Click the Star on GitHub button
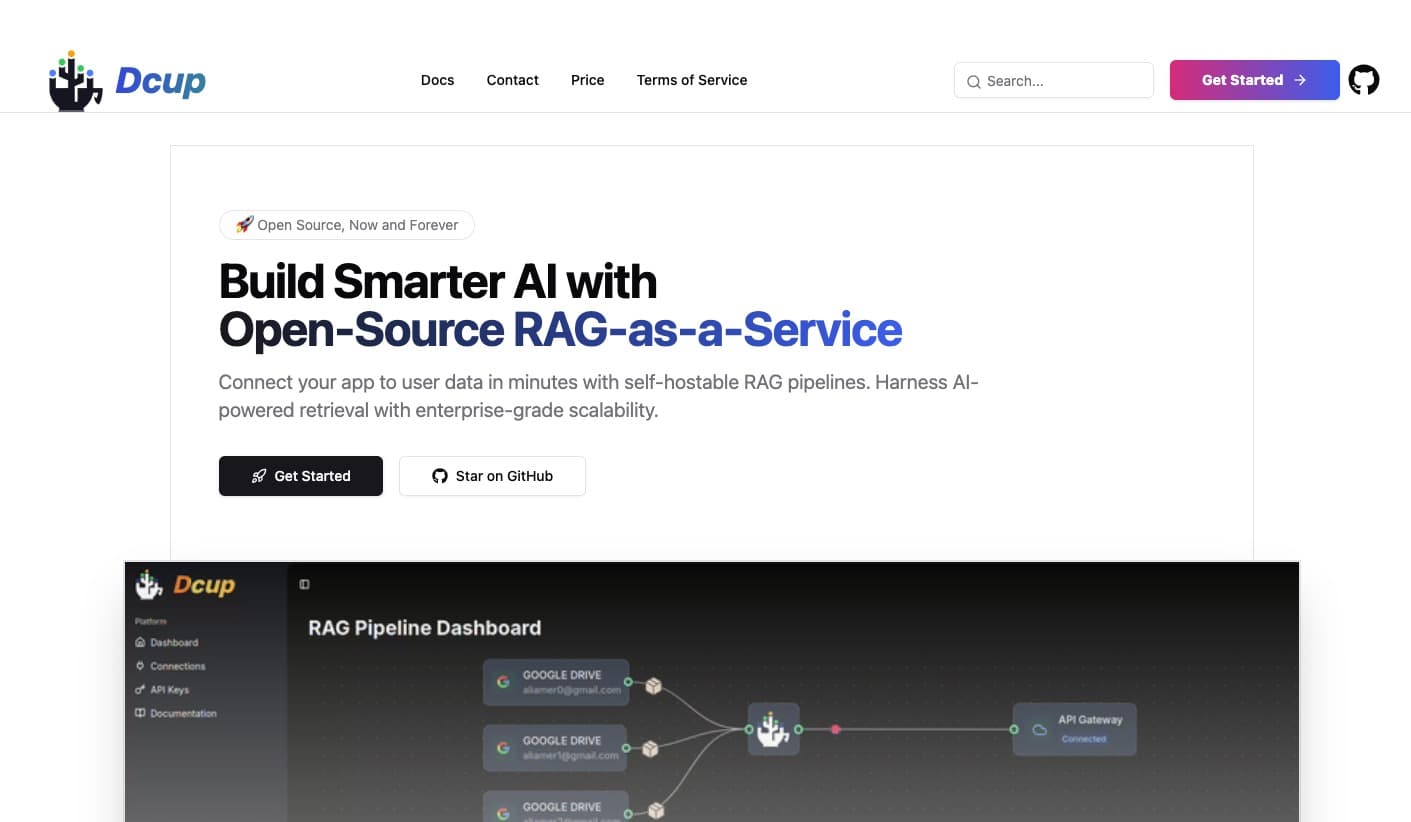Screen dimensions: 1411x822 tap(492, 476)
